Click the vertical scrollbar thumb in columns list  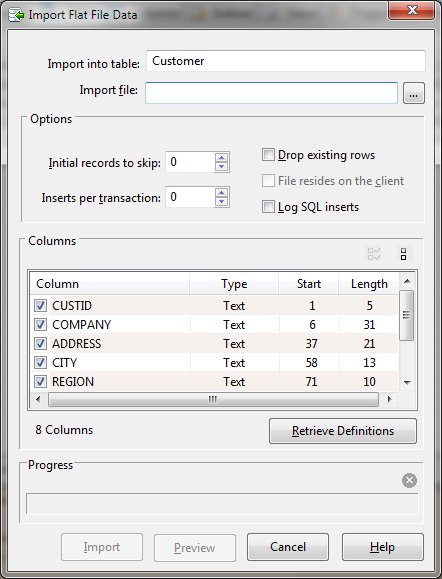coord(407,315)
